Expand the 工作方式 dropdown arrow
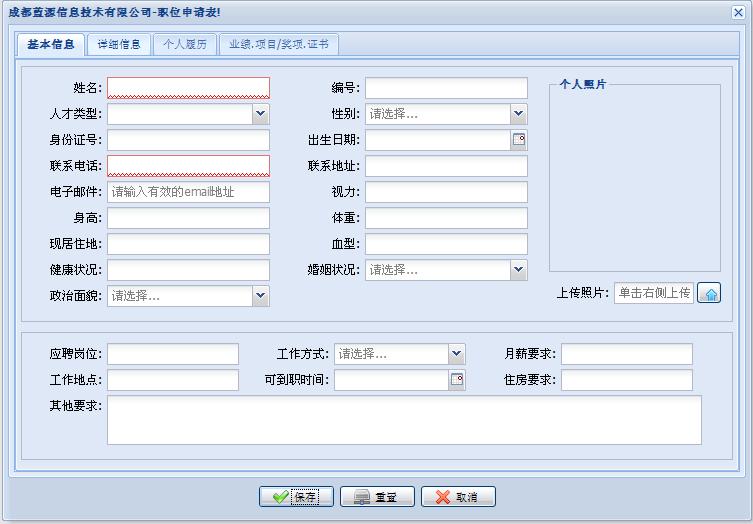The width and height of the screenshot is (753, 524). point(457,354)
